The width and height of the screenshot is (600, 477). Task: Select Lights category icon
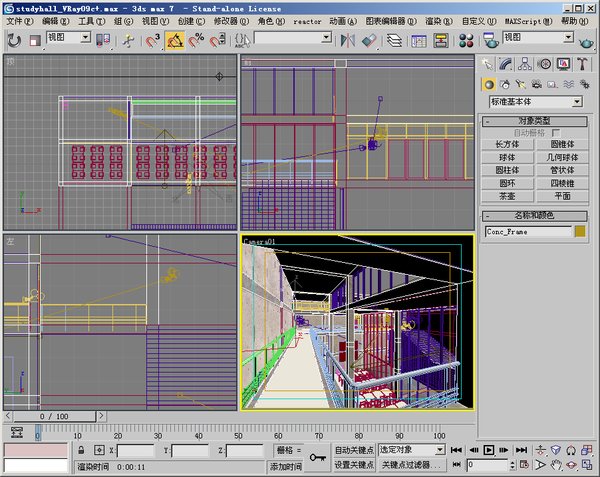point(520,85)
